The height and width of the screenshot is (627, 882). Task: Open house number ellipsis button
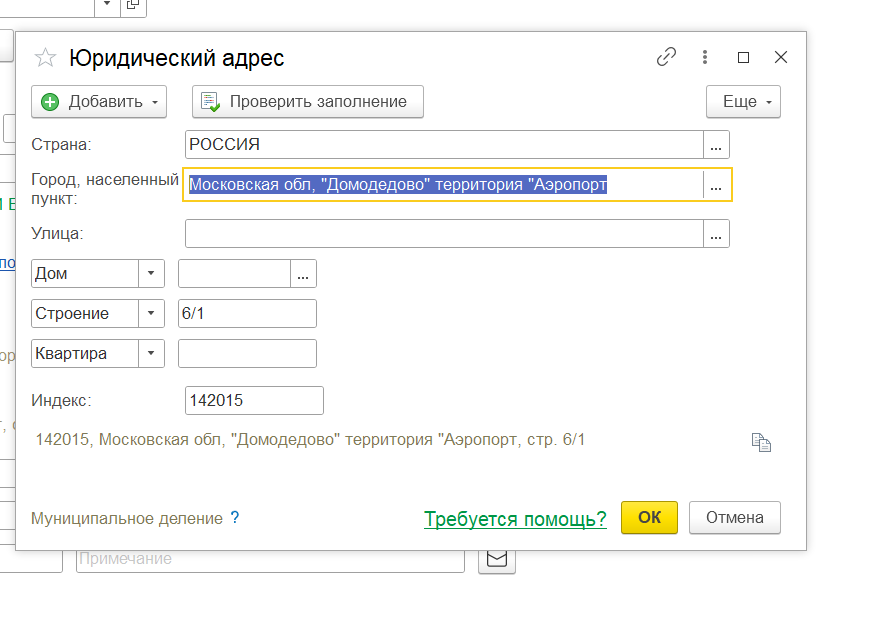click(303, 273)
